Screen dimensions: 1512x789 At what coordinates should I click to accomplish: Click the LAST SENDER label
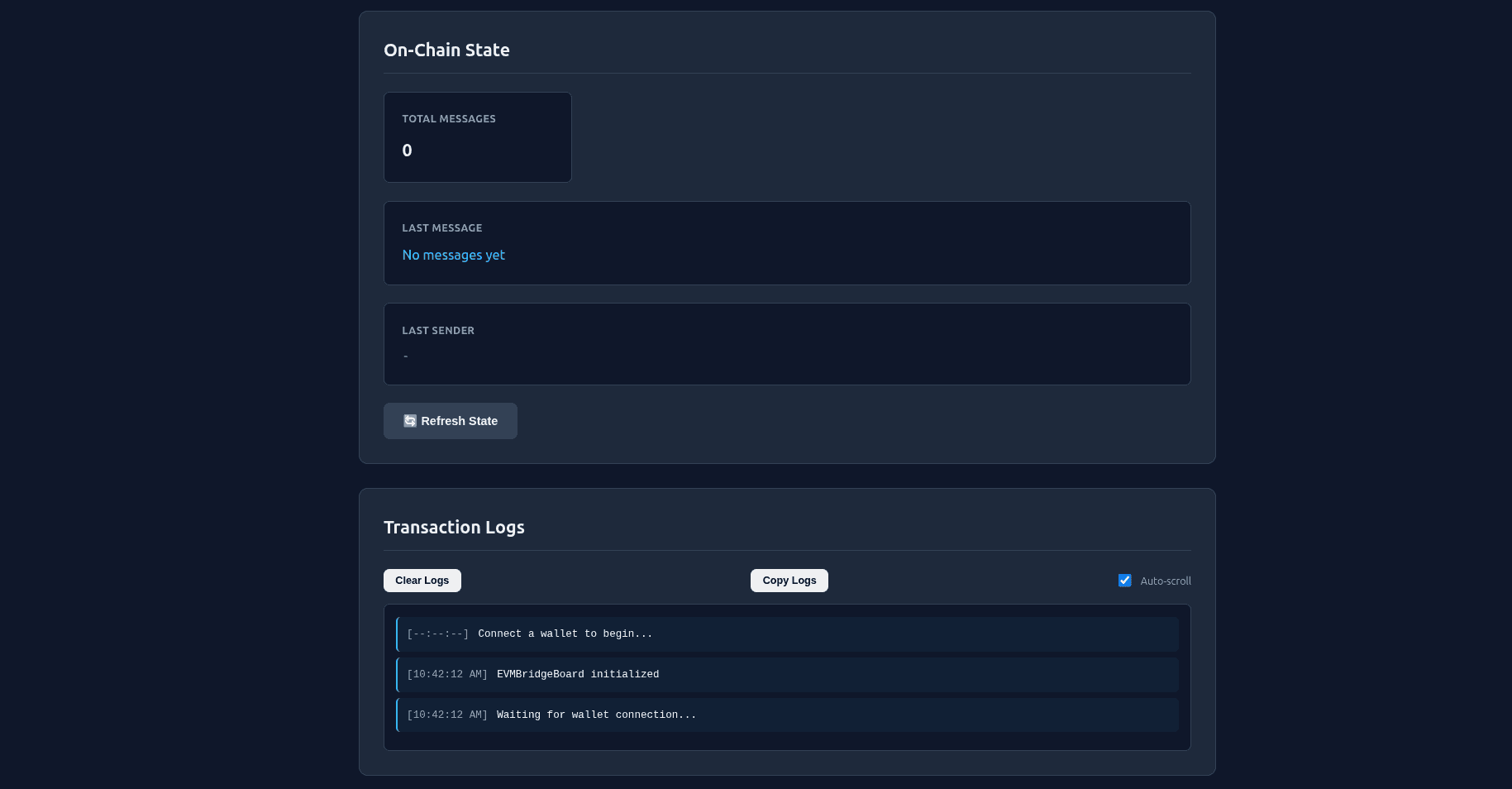pyautogui.click(x=438, y=331)
